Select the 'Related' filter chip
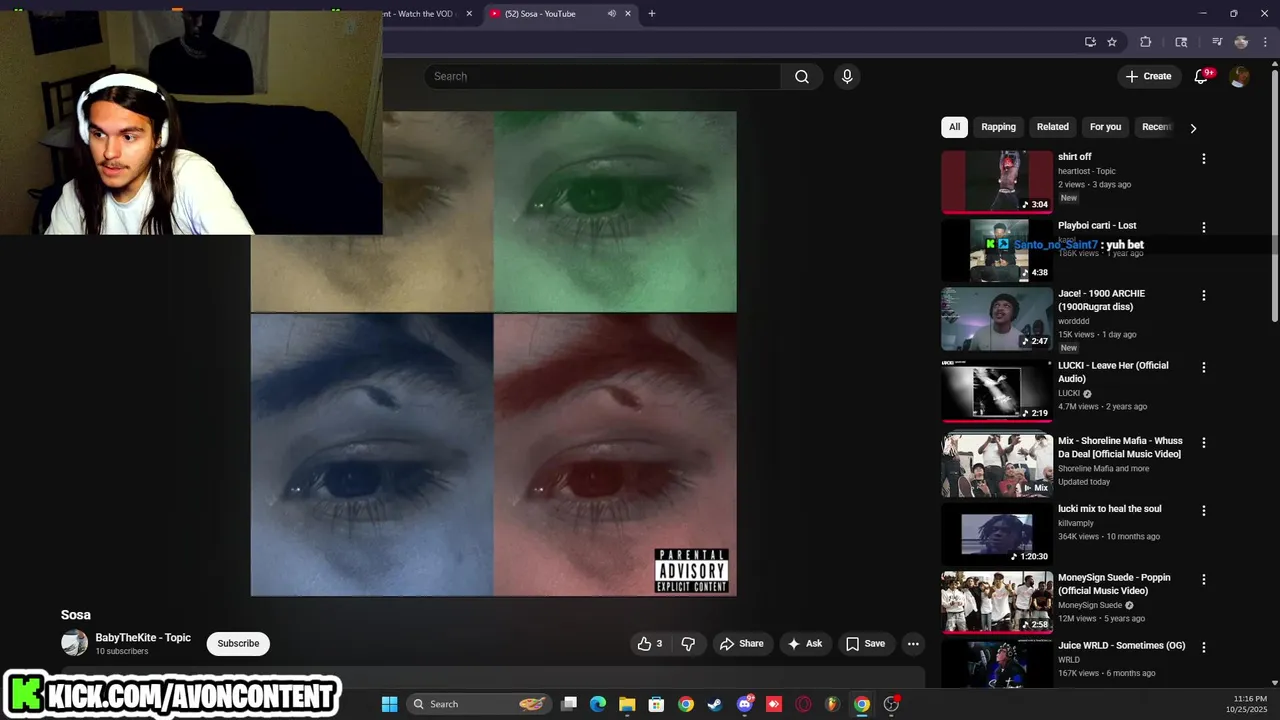 [x=1052, y=127]
